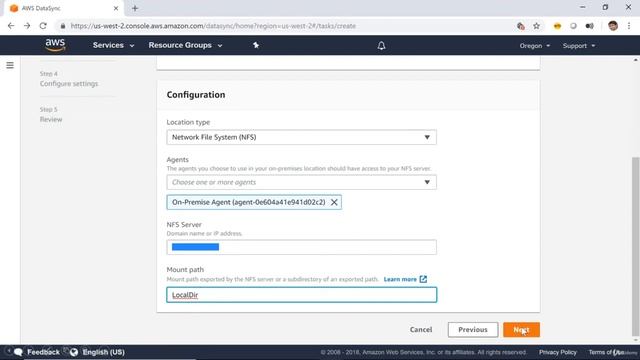
Task: Click the language globe icon
Action: click(x=74, y=352)
